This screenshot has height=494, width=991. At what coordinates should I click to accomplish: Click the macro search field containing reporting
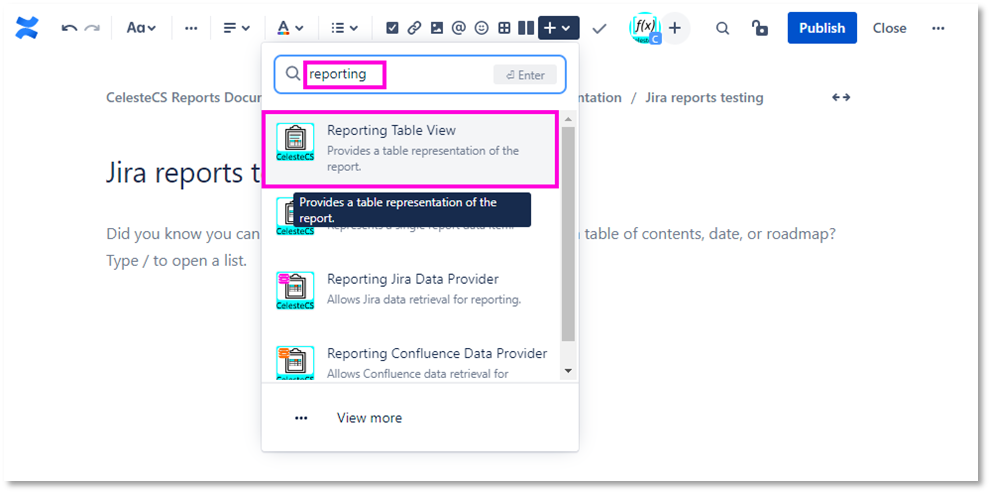coord(420,75)
